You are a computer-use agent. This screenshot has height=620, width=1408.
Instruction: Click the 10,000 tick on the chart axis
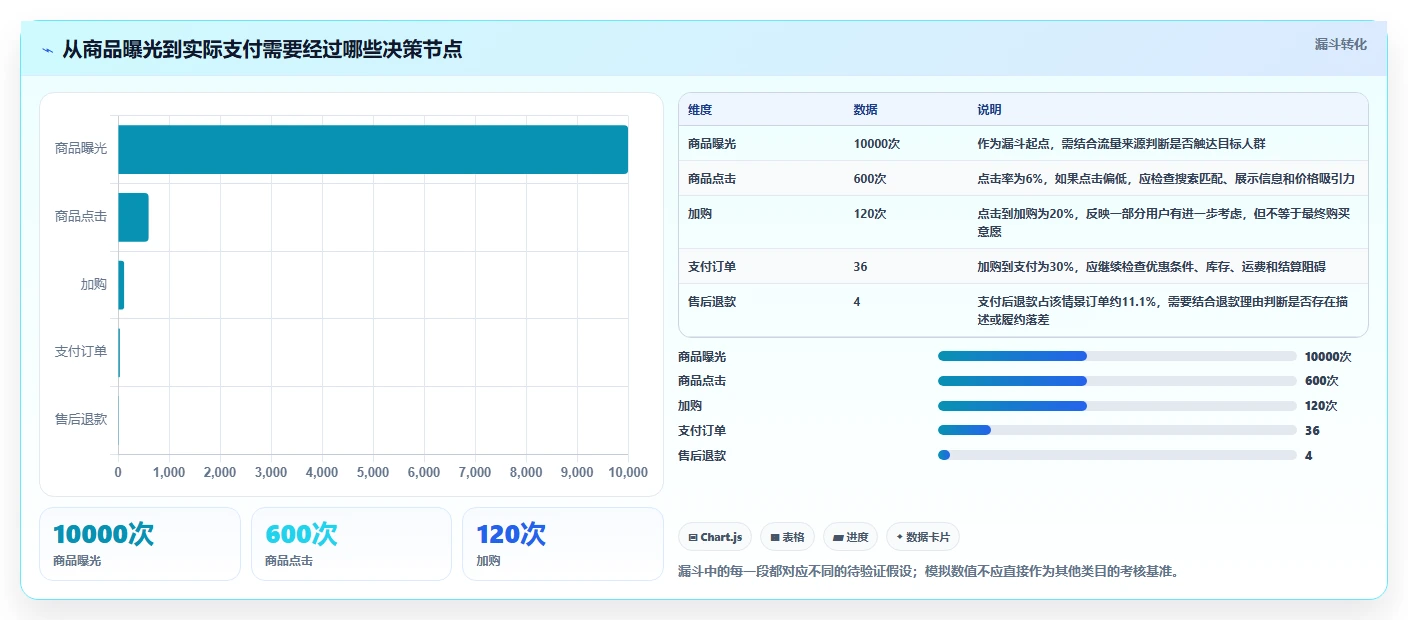(x=628, y=473)
